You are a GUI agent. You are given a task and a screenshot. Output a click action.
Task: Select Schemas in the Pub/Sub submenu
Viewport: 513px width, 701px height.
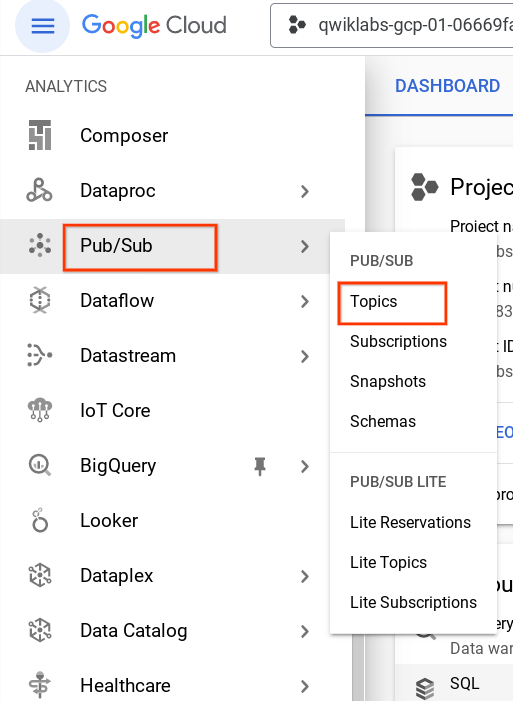pos(383,421)
